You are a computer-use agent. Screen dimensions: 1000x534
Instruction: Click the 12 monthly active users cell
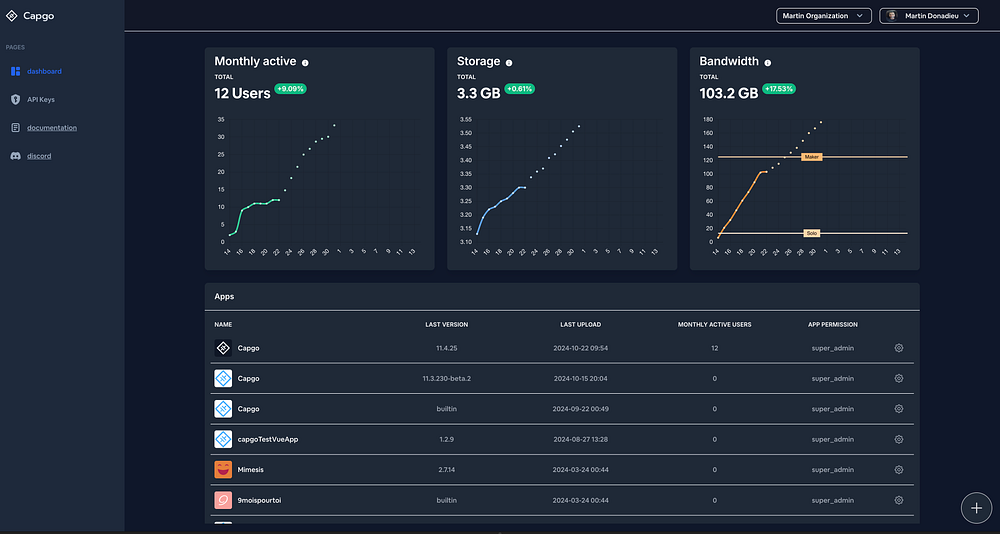click(714, 348)
